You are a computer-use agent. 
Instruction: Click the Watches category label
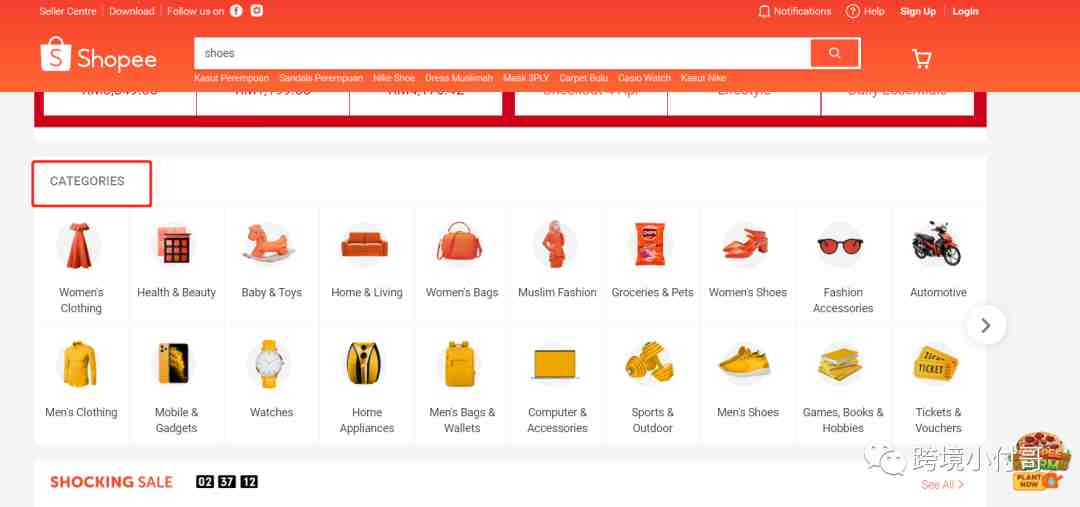point(271,412)
